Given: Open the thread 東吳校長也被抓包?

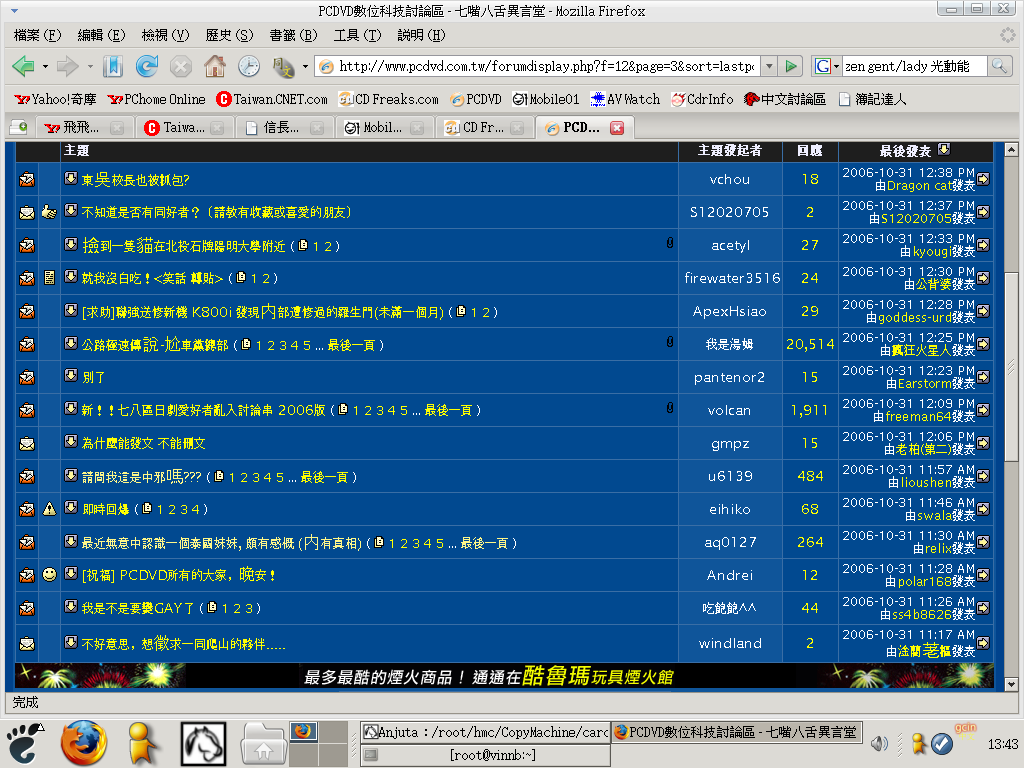Looking at the screenshot, I should click(x=135, y=180).
